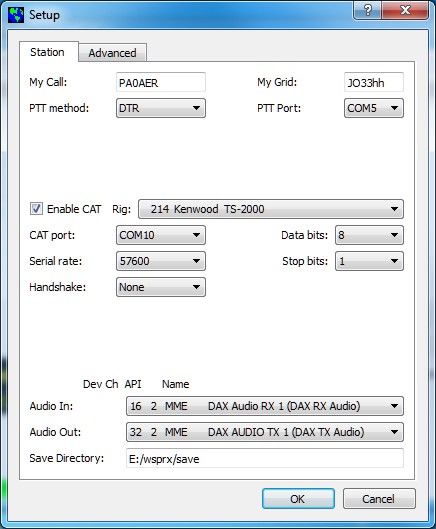This screenshot has height=529, width=436.
Task: Open the PTT method dropdown
Action: point(161,108)
